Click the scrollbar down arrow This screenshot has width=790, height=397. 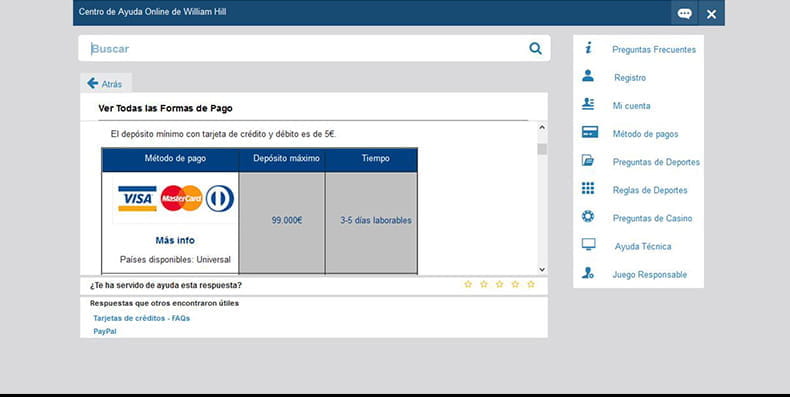[x=542, y=270]
